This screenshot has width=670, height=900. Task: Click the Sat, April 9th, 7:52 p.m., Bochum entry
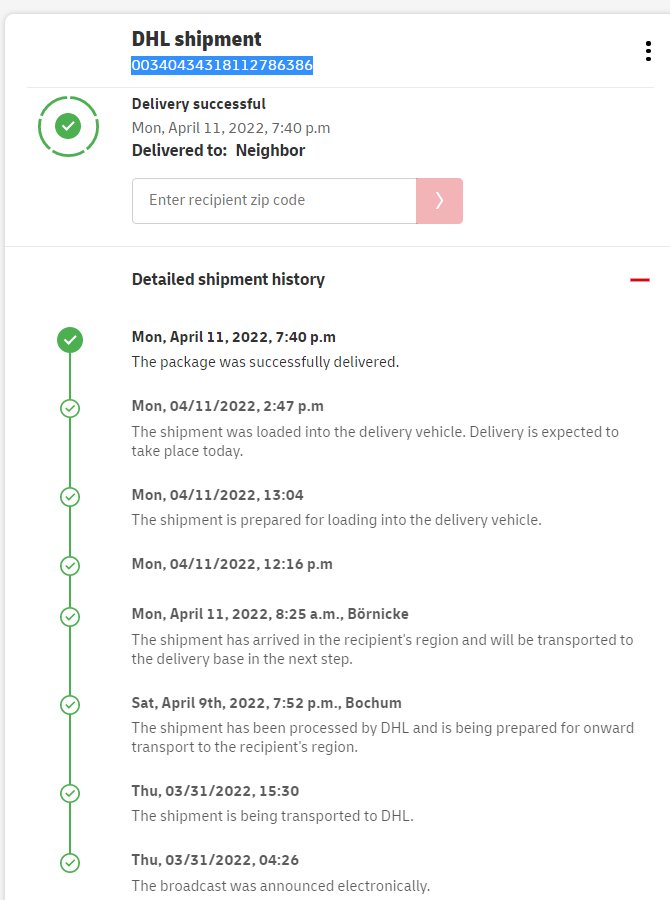[266, 703]
